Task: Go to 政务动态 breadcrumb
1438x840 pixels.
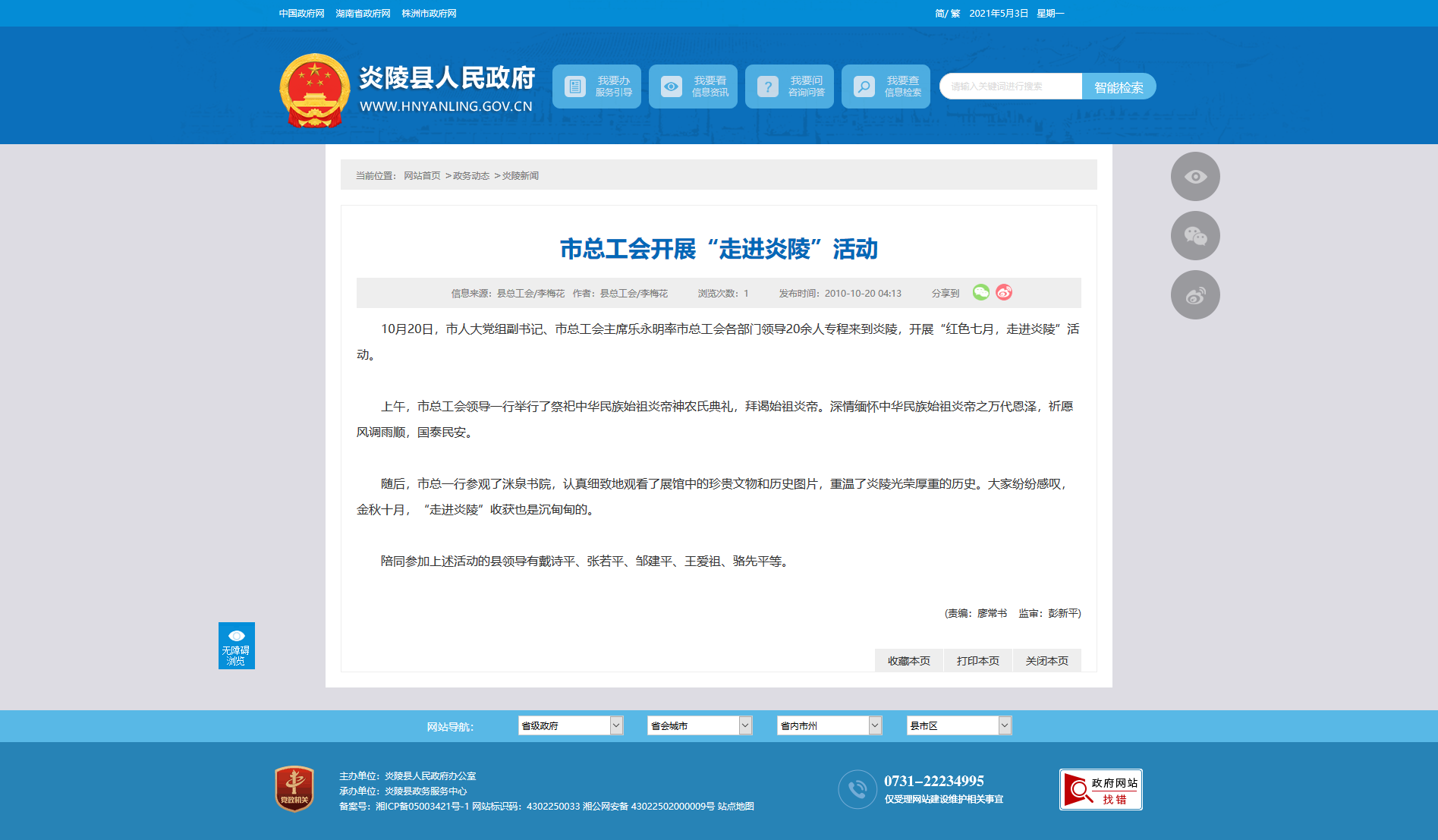Action: click(x=471, y=176)
